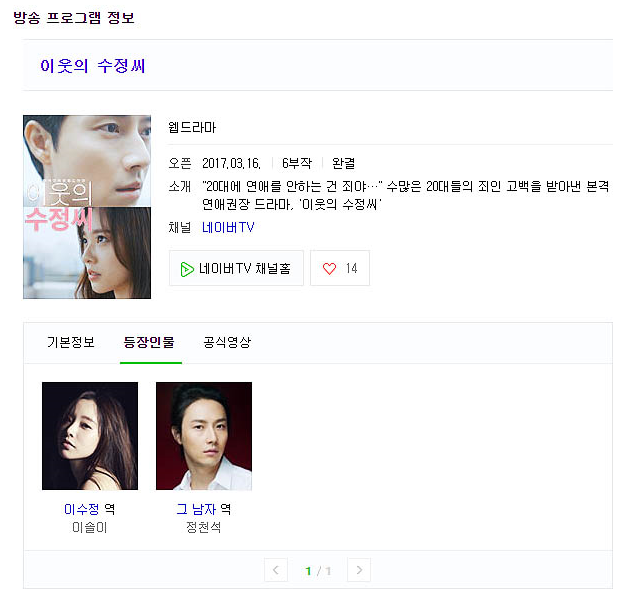The height and width of the screenshot is (599, 642).
Task: Click the 이수정 character photo
Action: [90, 436]
